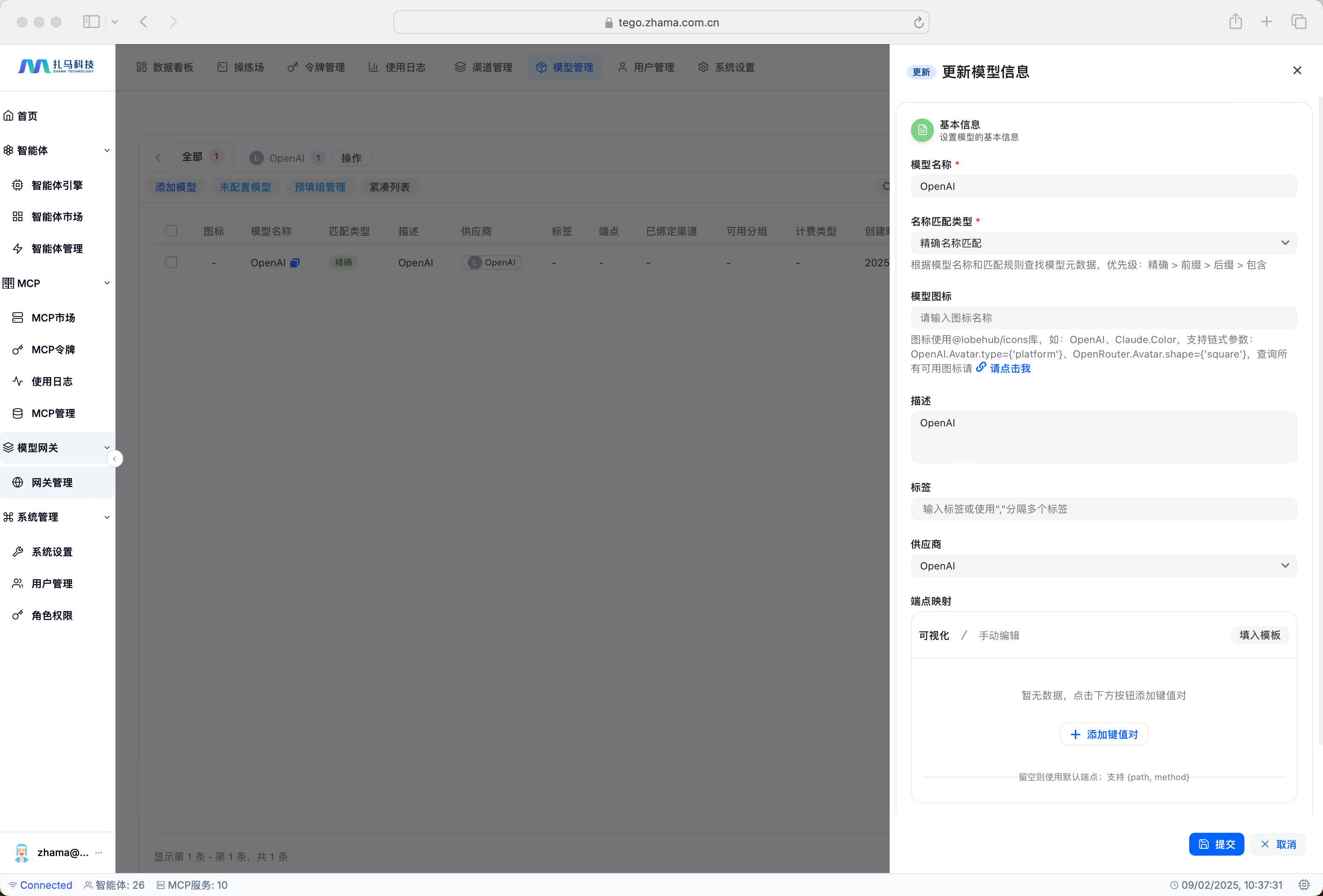Switch endpoint mapping to manual edit mode

point(998,635)
